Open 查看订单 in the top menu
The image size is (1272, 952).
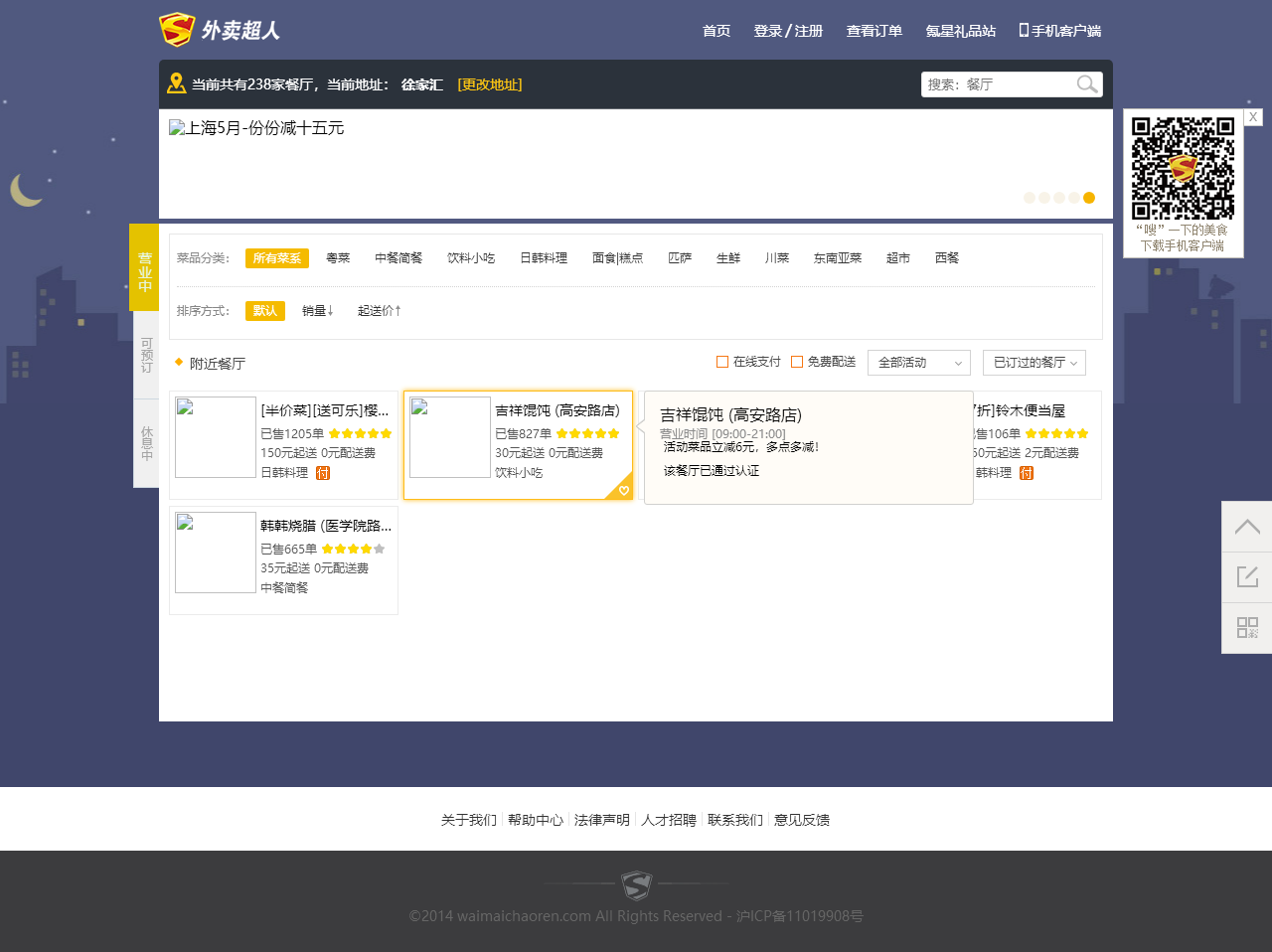[x=874, y=31]
